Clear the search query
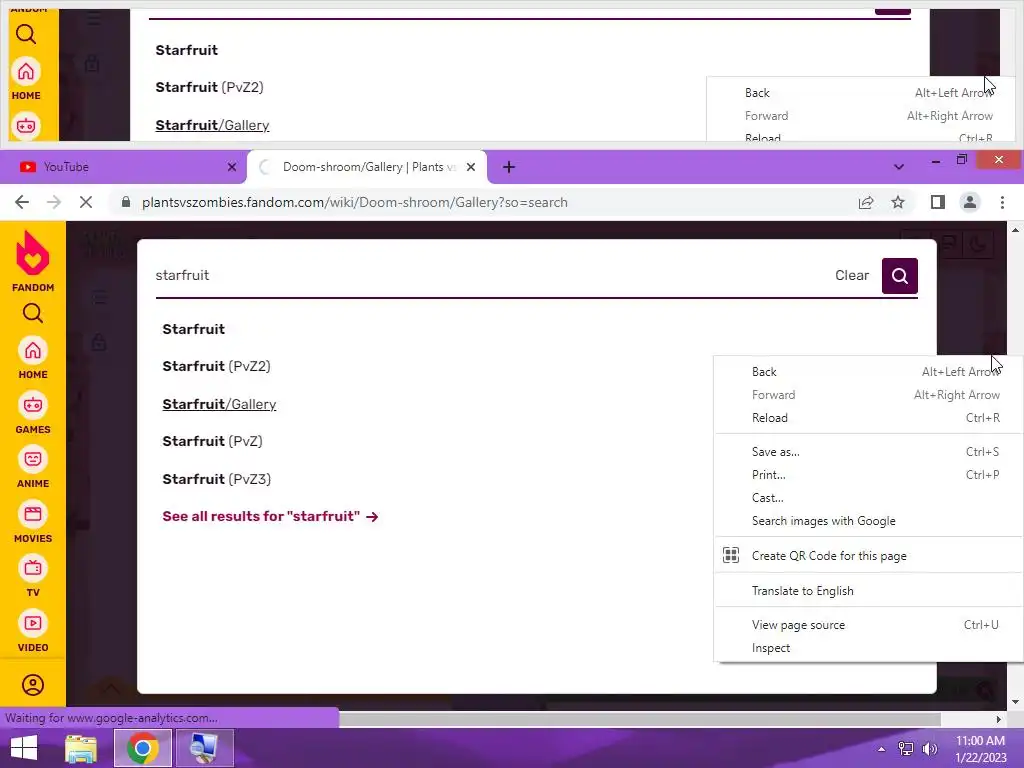The height and width of the screenshot is (768, 1024). click(x=852, y=276)
